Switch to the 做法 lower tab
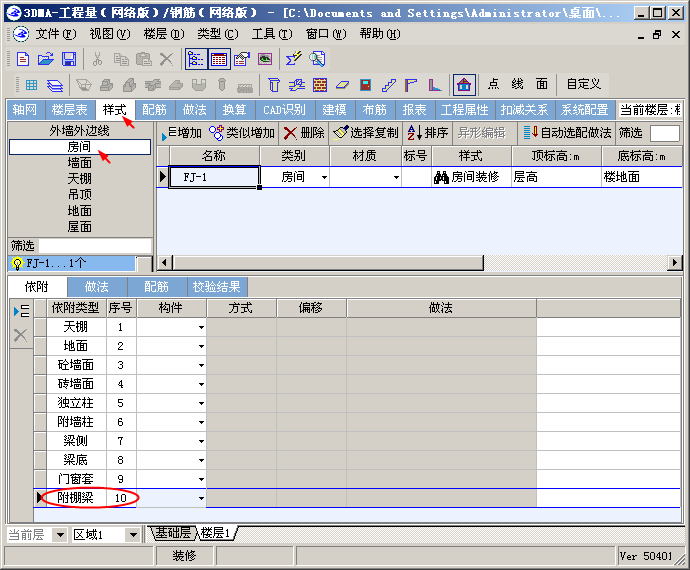The height and width of the screenshot is (570, 690). click(x=97, y=287)
